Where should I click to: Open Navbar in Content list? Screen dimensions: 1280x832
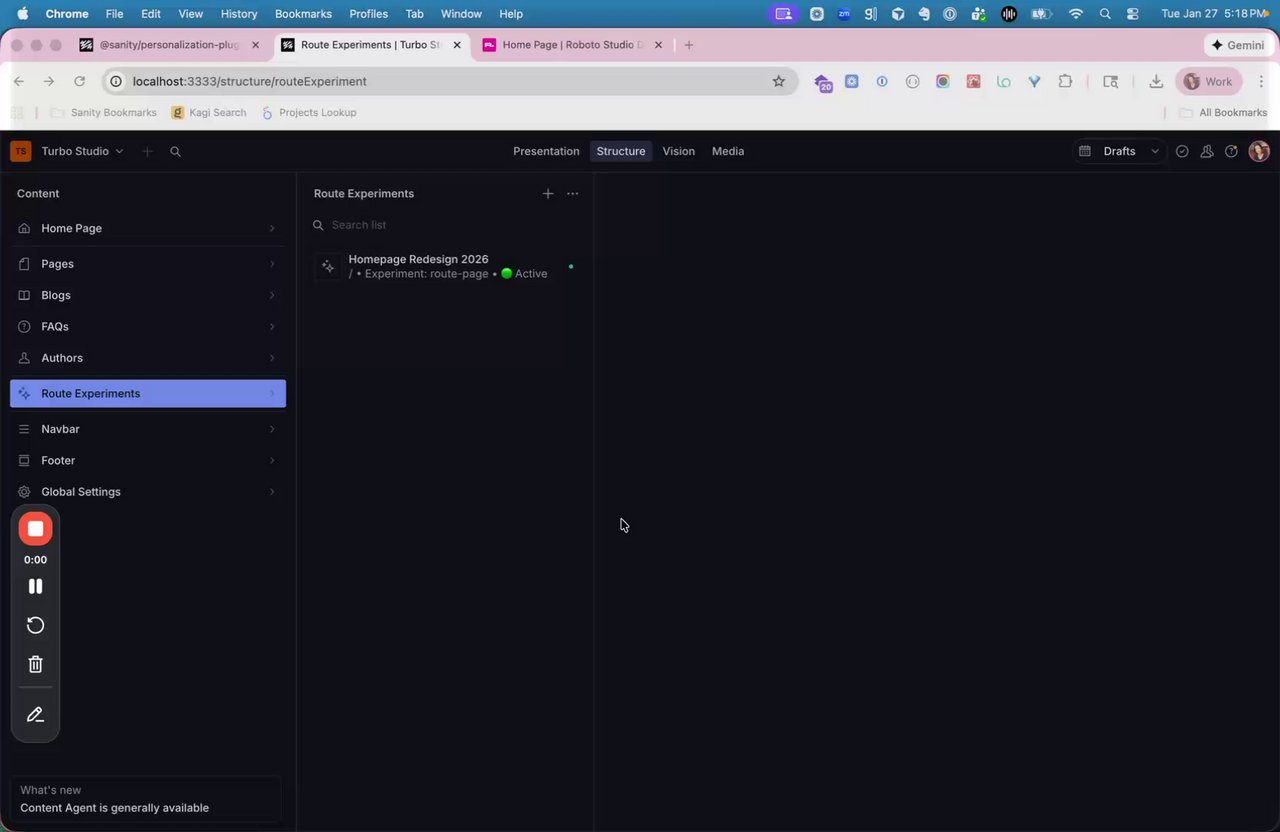148,429
